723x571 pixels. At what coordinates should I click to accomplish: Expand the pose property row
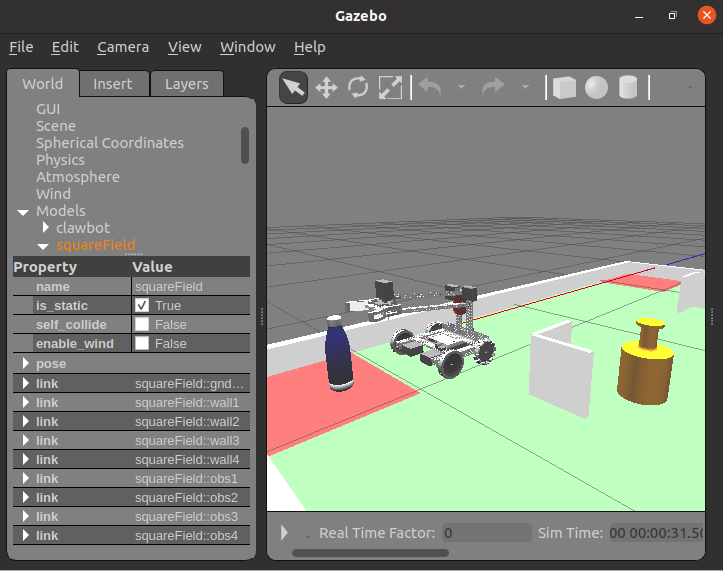(x=26, y=364)
